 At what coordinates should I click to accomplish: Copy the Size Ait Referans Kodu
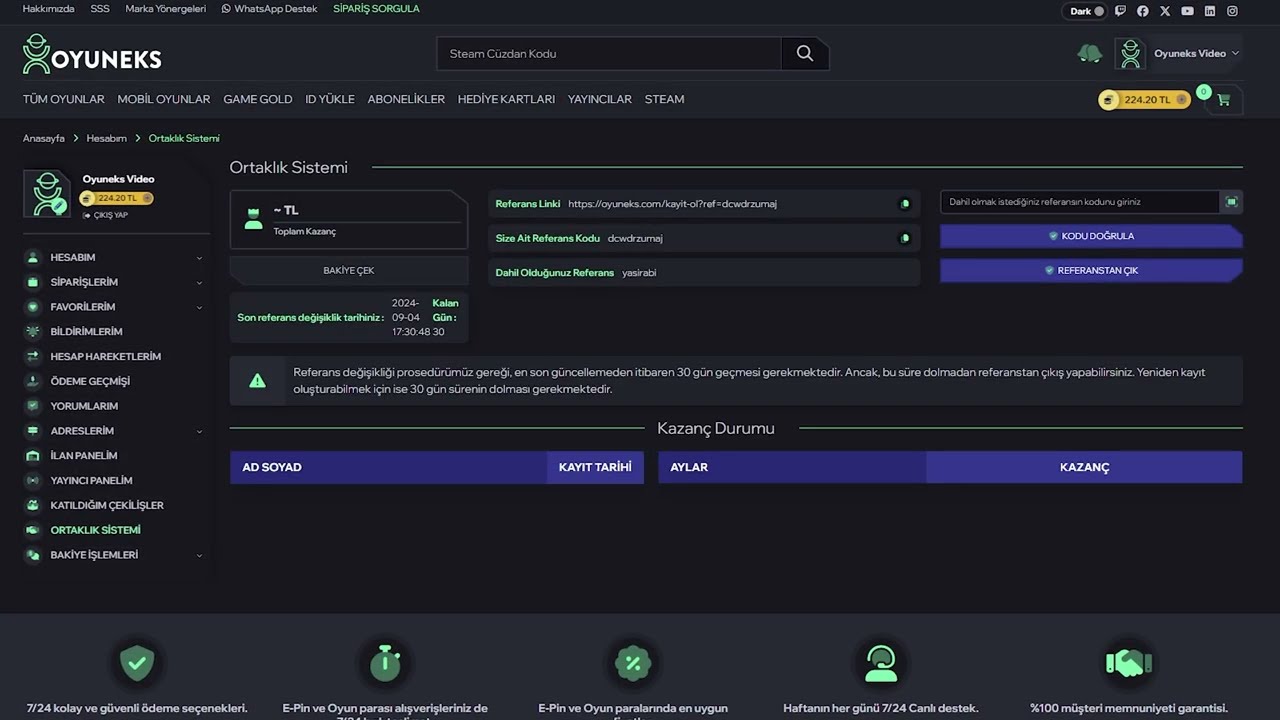pyautogui.click(x=905, y=238)
